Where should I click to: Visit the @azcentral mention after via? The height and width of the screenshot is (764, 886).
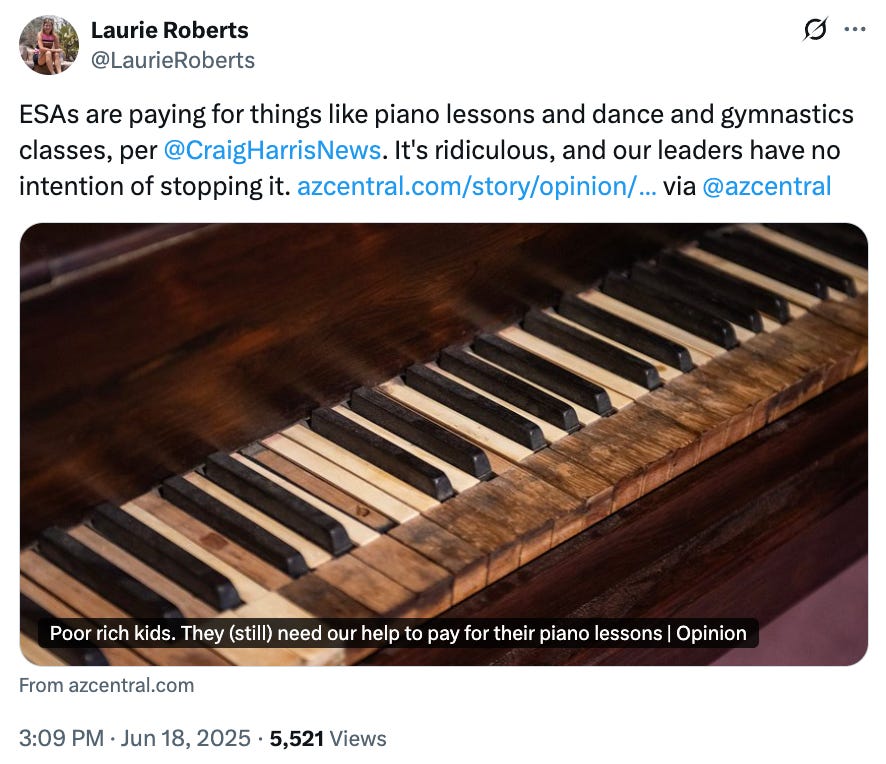767,186
